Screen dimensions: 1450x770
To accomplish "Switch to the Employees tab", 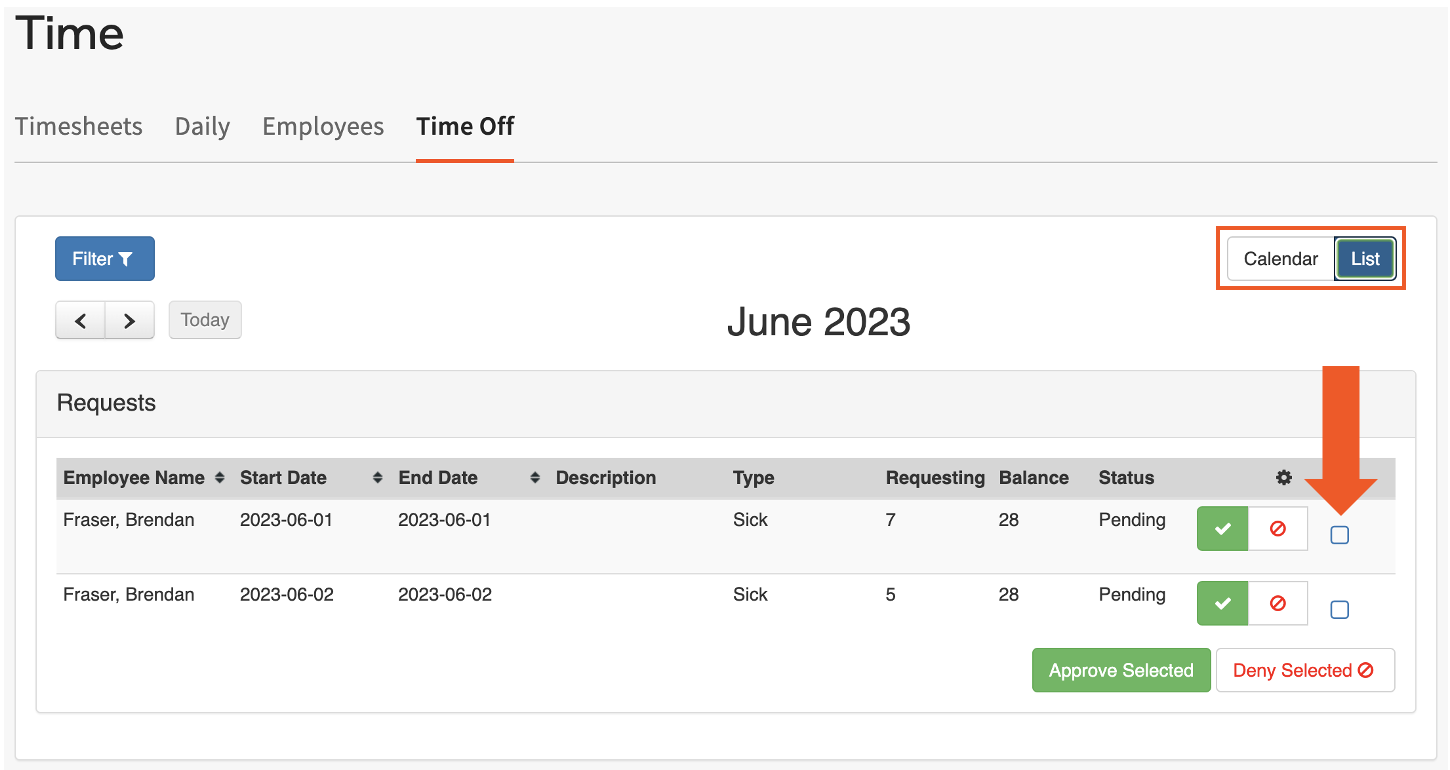I will pyautogui.click(x=323, y=127).
